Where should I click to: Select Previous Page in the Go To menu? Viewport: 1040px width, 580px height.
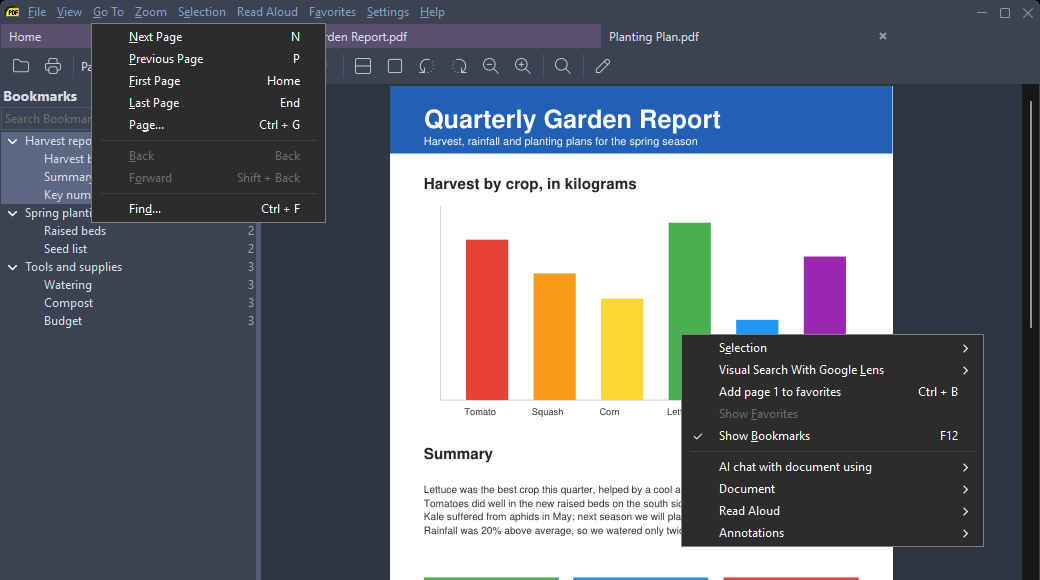(208, 58)
